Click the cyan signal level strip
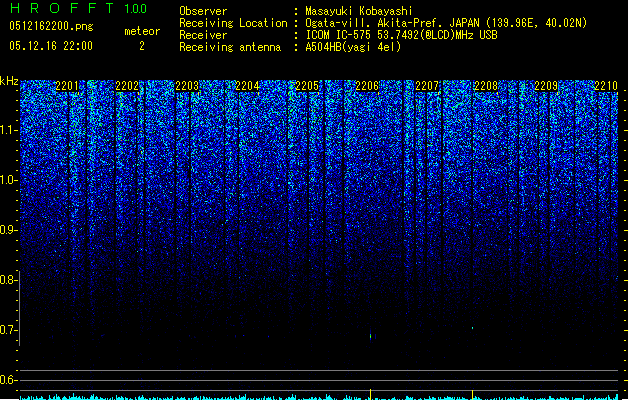Viewport: 629px width, 400px height. tap(319, 397)
